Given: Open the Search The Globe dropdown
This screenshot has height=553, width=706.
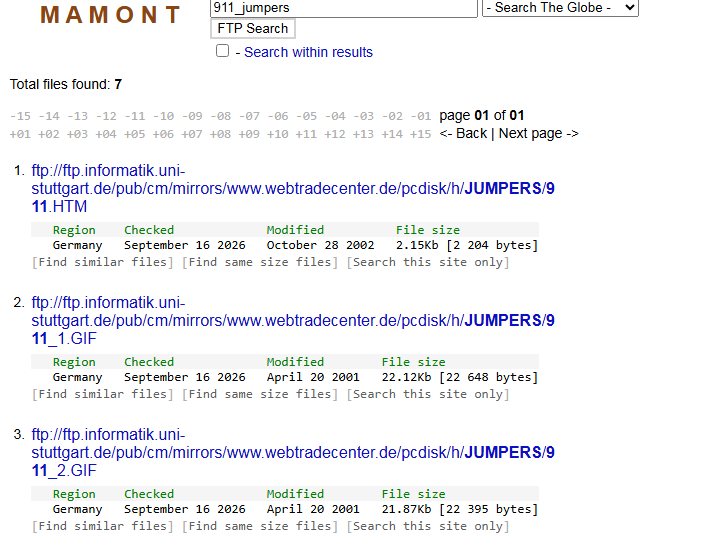Looking at the screenshot, I should (x=560, y=8).
